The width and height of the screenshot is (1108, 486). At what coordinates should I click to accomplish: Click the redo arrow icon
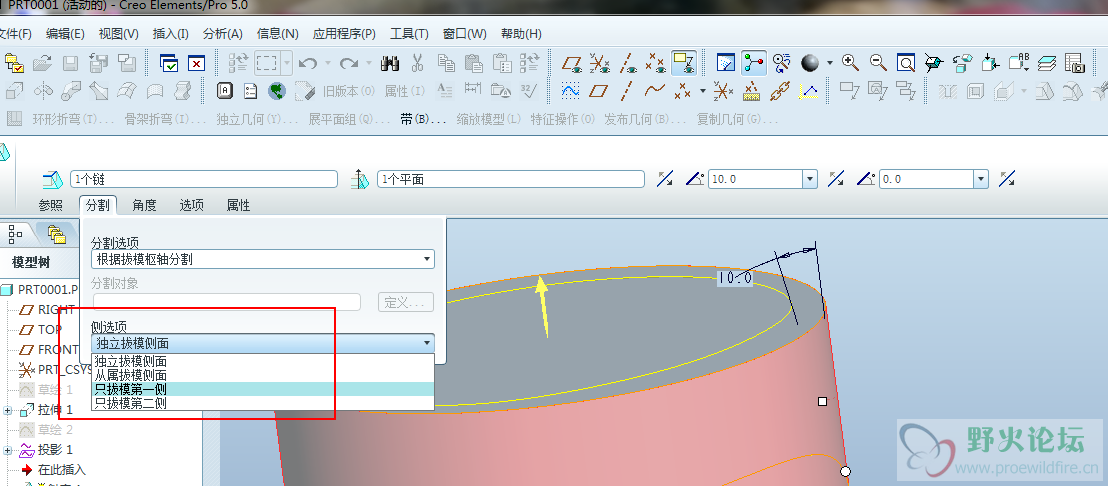click(x=348, y=64)
